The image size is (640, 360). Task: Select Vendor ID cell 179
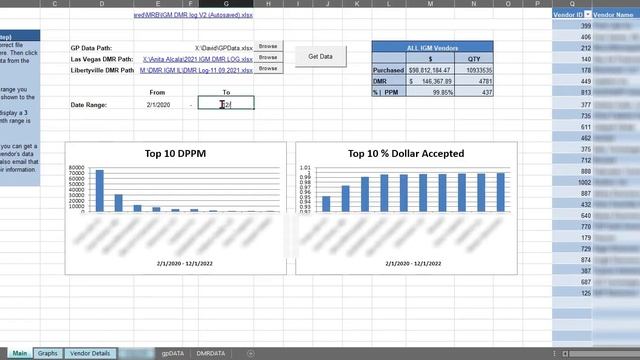tap(572, 238)
